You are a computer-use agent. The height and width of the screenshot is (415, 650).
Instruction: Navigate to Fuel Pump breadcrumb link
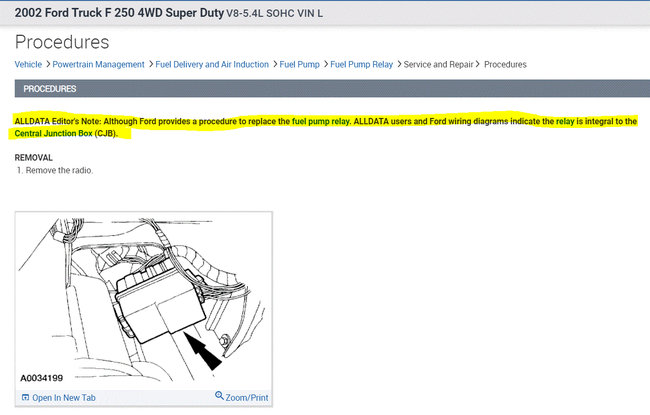coord(299,64)
